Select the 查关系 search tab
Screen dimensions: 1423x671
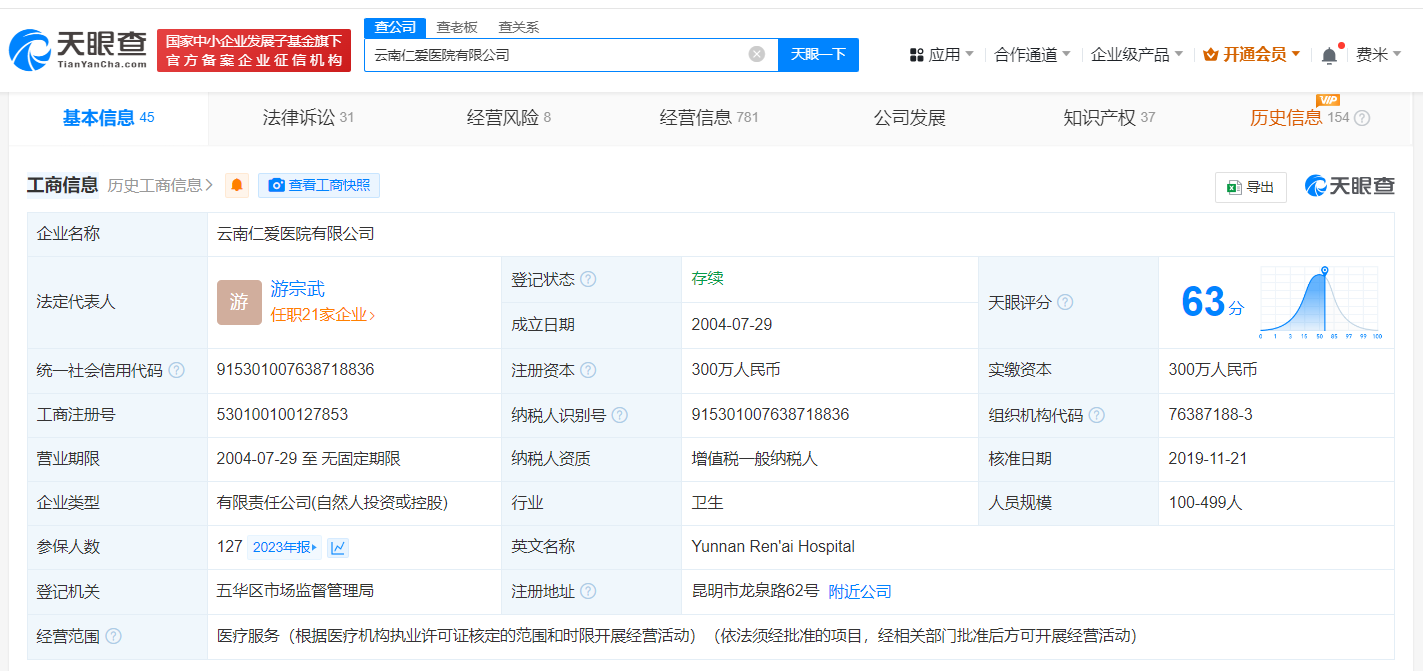point(519,27)
